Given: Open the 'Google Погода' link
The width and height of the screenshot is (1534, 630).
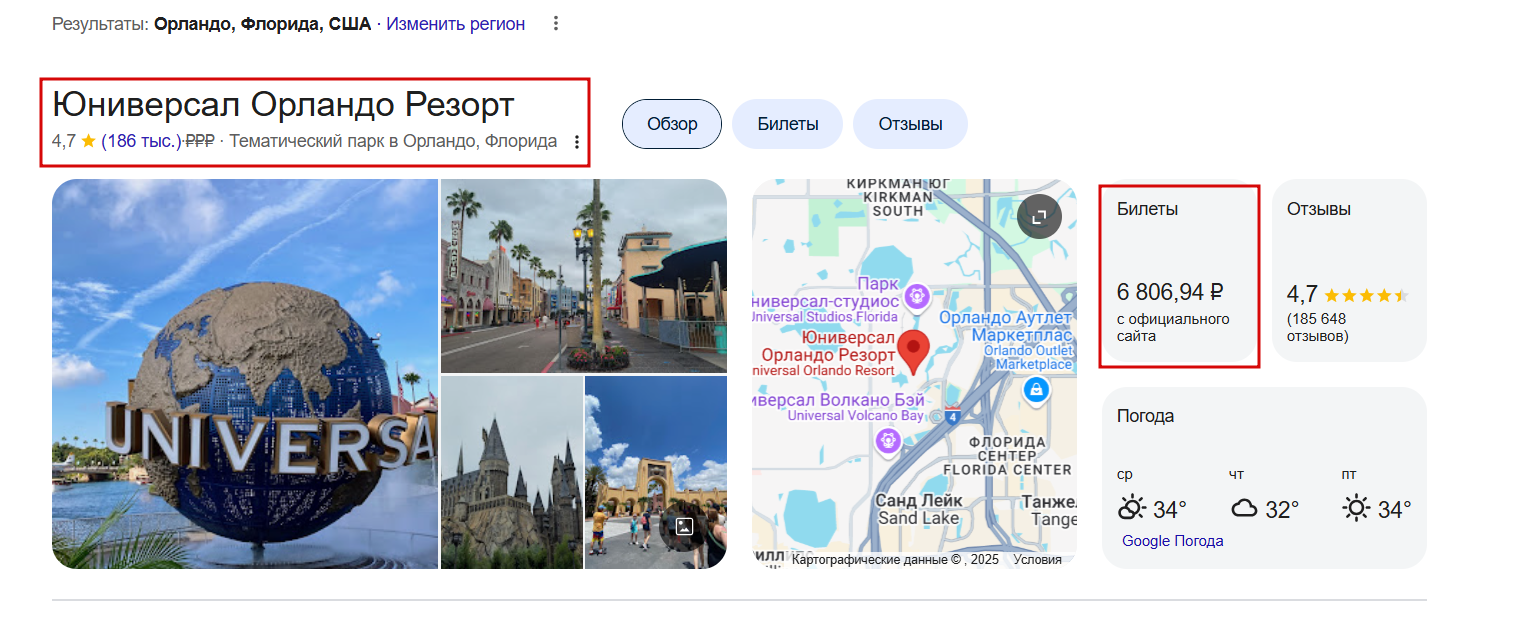Looking at the screenshot, I should click(1172, 541).
